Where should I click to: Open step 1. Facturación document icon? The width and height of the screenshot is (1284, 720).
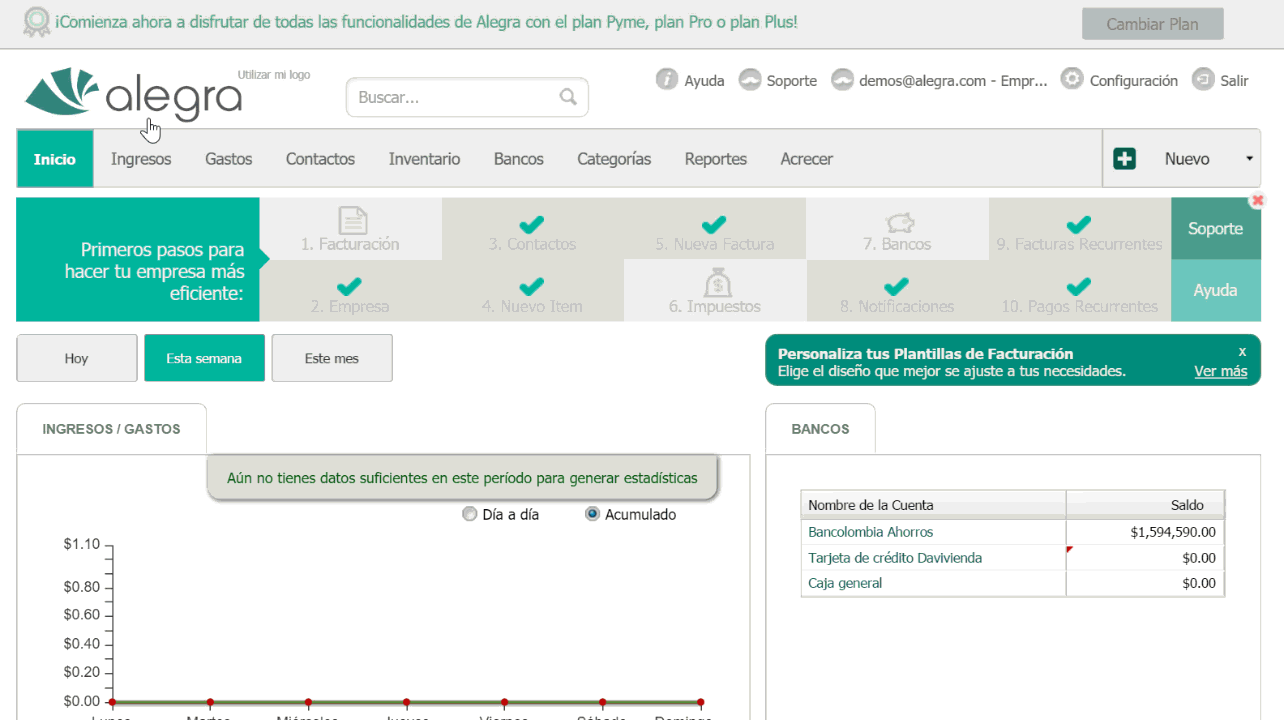[352, 220]
